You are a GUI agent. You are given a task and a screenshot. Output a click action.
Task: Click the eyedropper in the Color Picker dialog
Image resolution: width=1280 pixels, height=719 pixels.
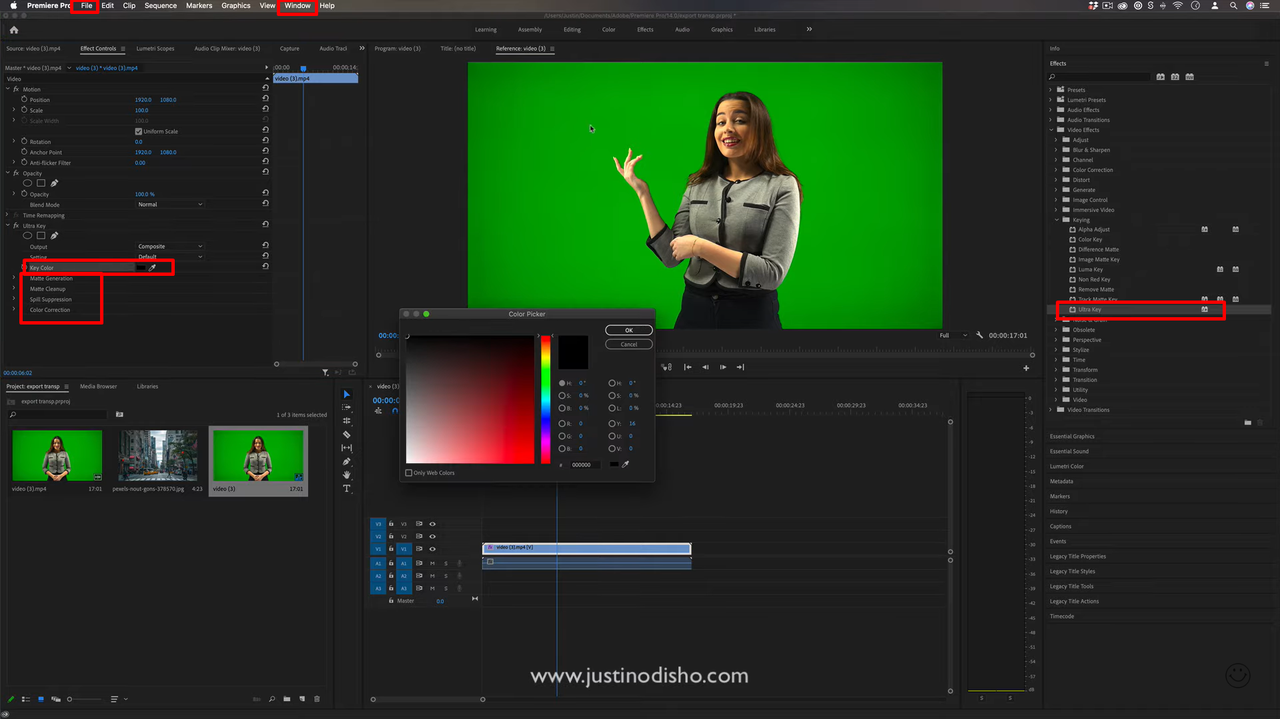[x=625, y=464]
